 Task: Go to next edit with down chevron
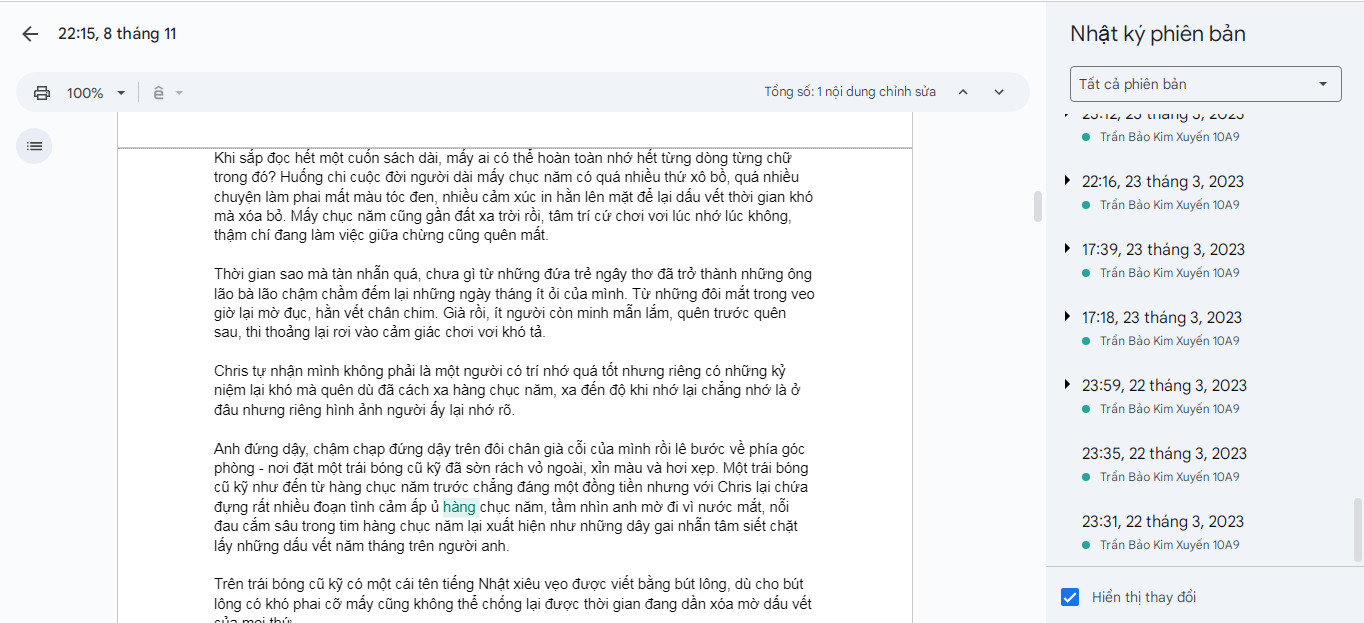(998, 92)
